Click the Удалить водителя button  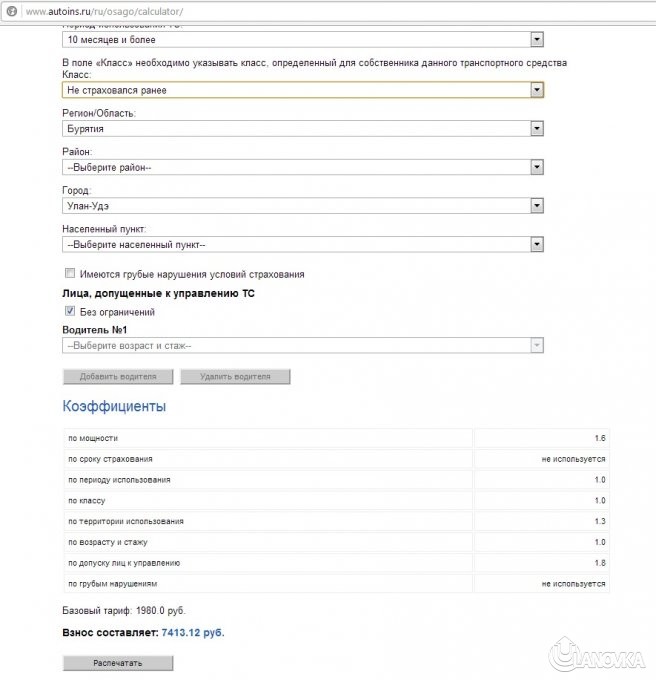(x=235, y=377)
